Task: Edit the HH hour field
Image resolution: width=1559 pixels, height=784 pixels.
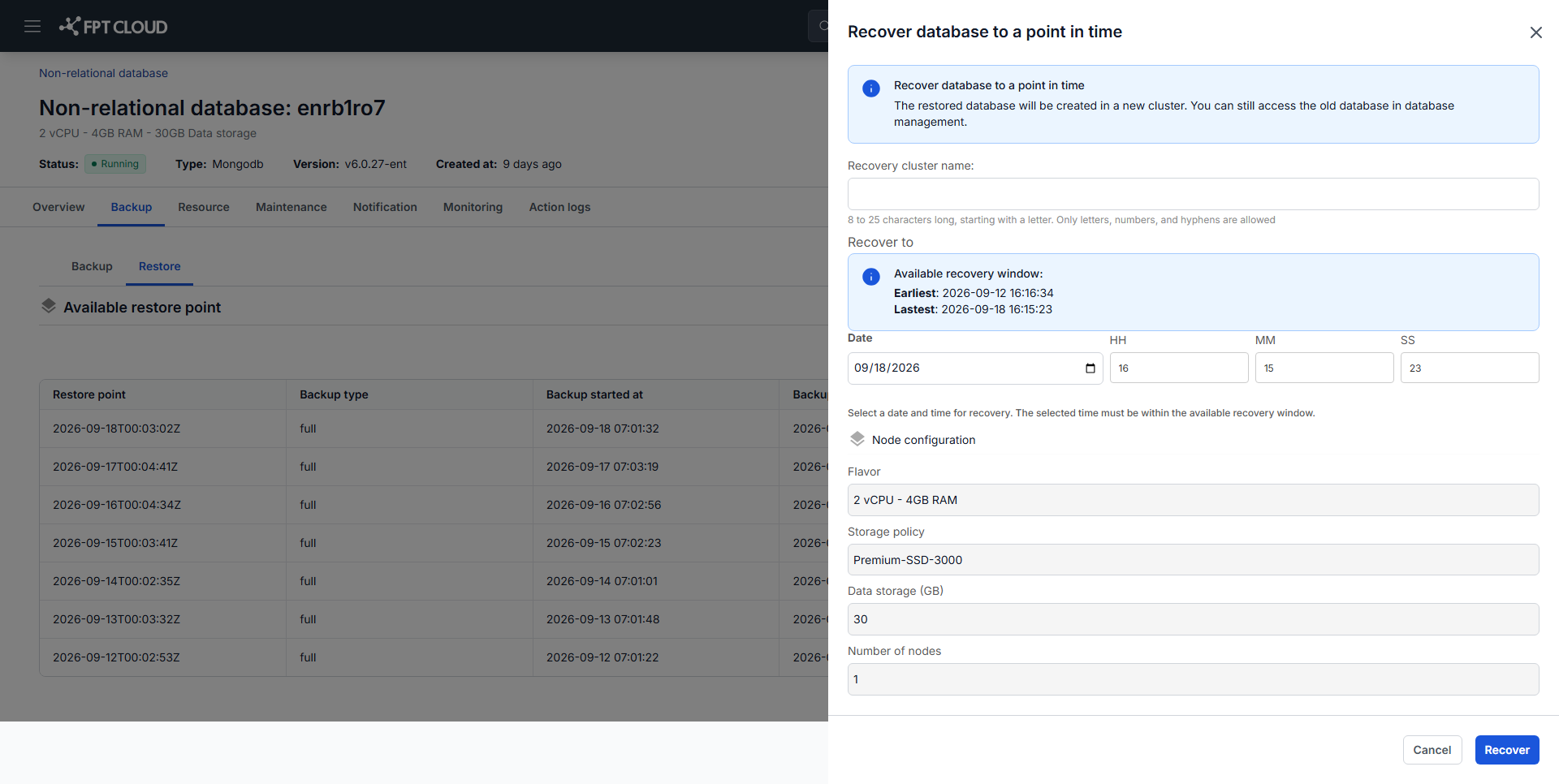Action: pos(1178,368)
